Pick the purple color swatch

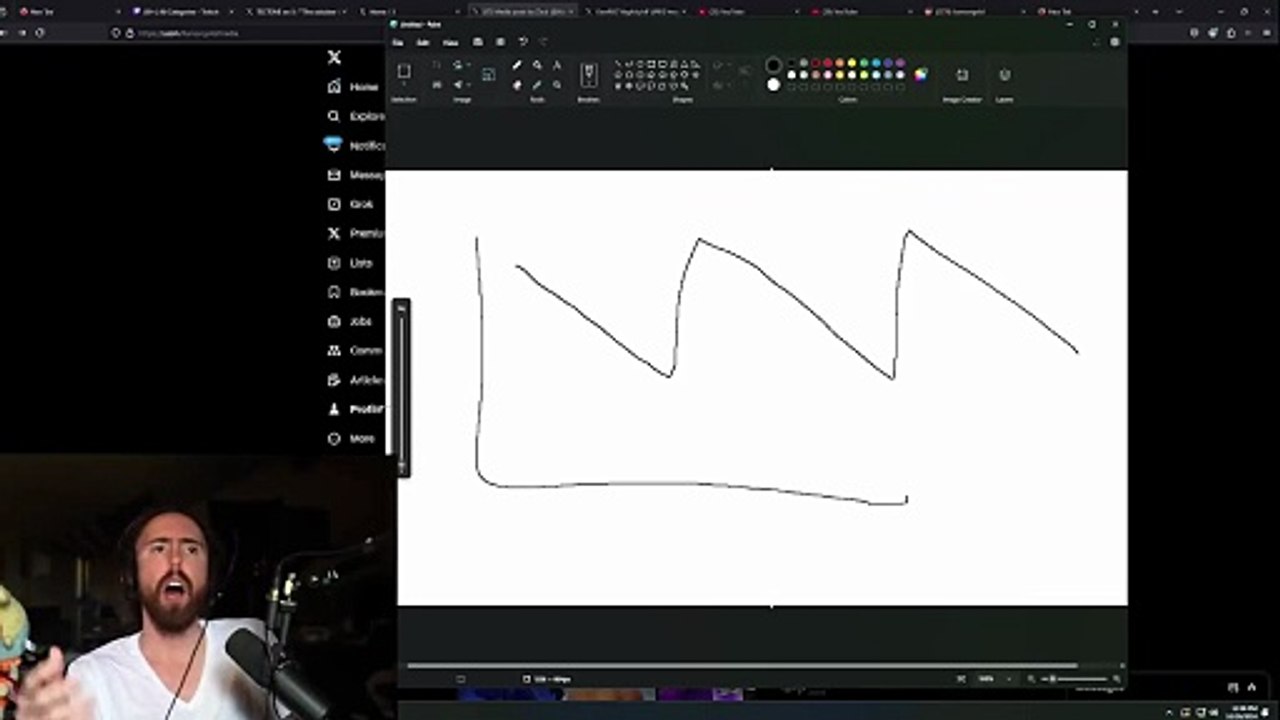pyautogui.click(x=900, y=63)
